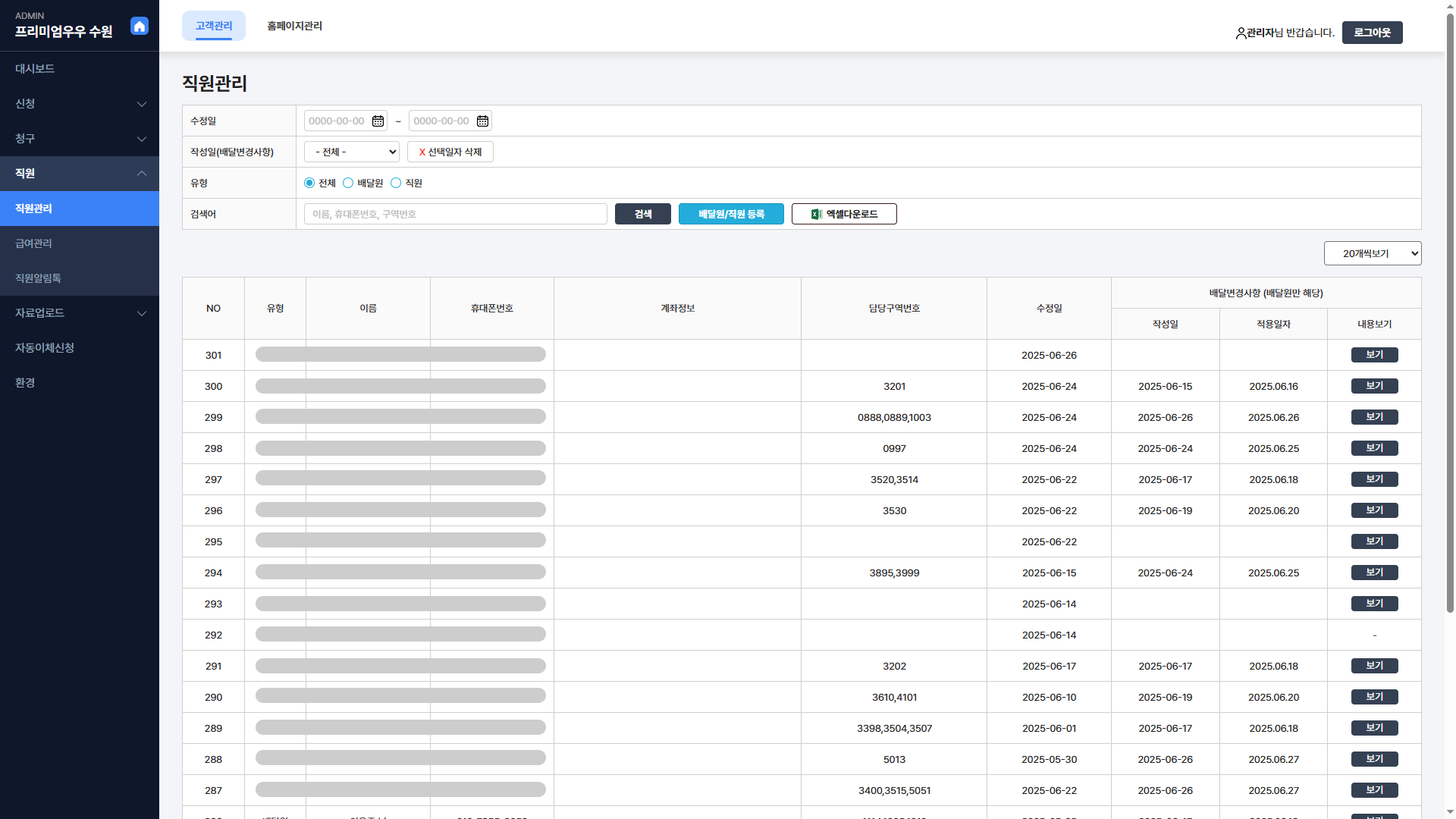Open calendar picker for start date
This screenshot has height=819, width=1456.
tap(378, 121)
